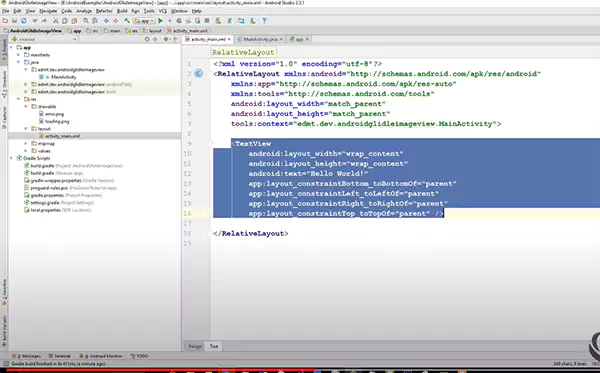Click the navigate Forward arrow icon
The image size is (600, 373).
(x=115, y=21)
